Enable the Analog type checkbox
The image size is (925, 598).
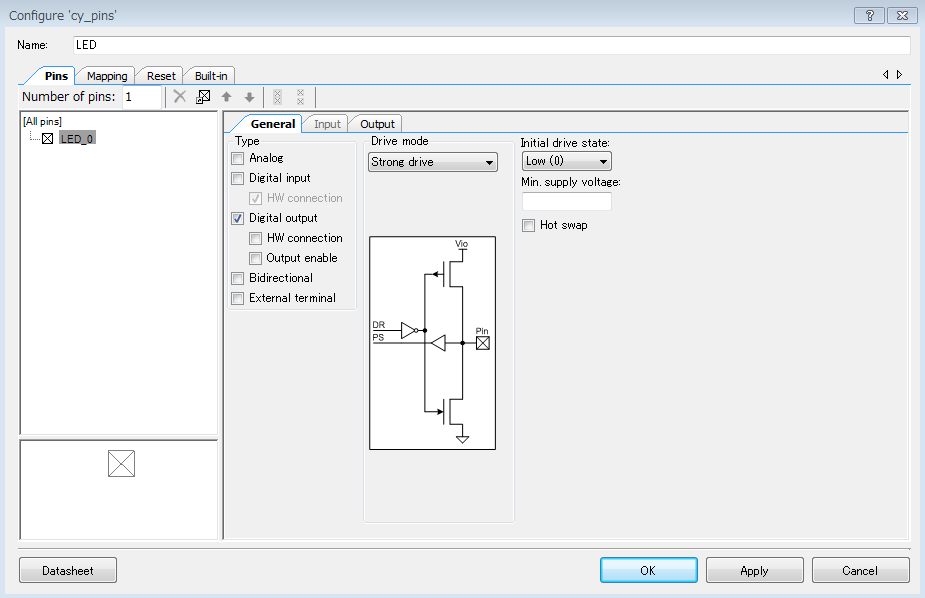click(238, 159)
